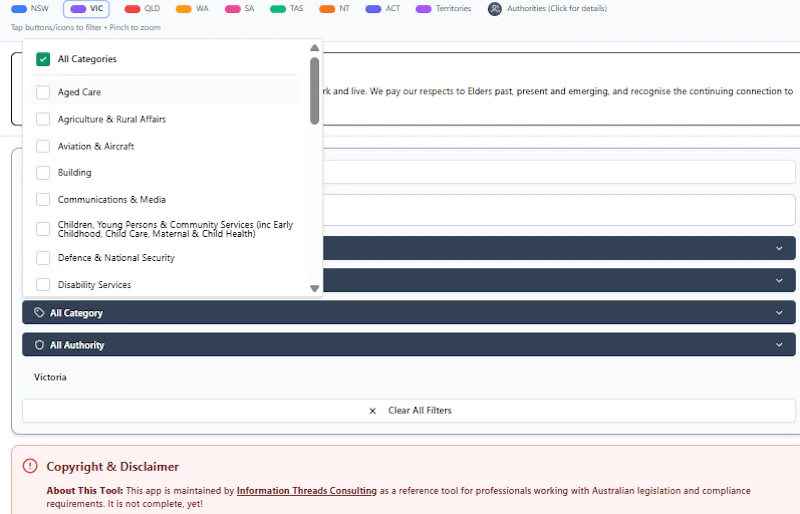Check Communications & Media checkbox
This screenshot has height=514, width=800.
[x=43, y=200]
